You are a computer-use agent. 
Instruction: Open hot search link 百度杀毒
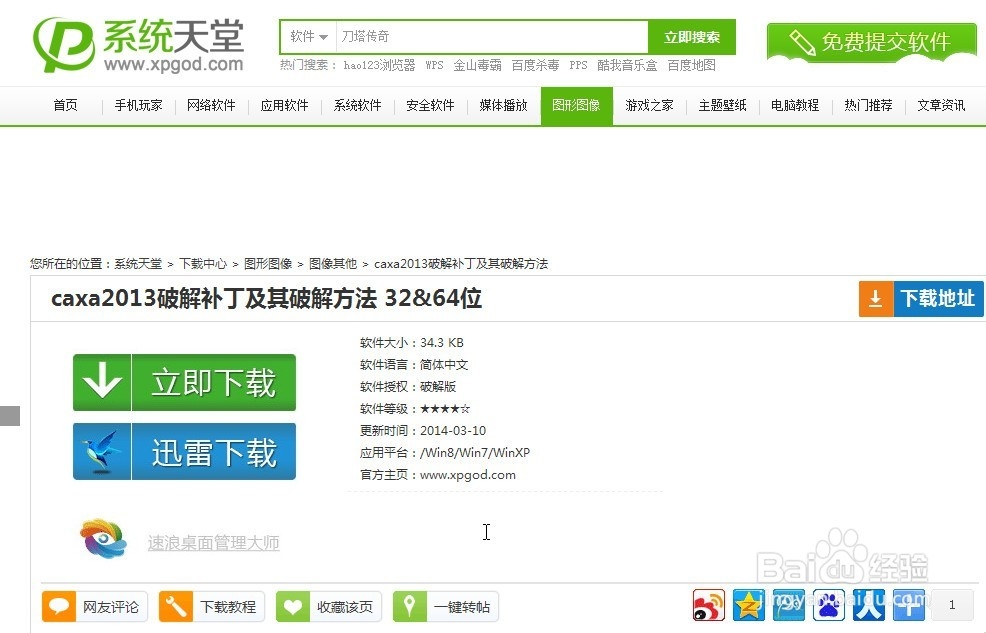(x=535, y=65)
